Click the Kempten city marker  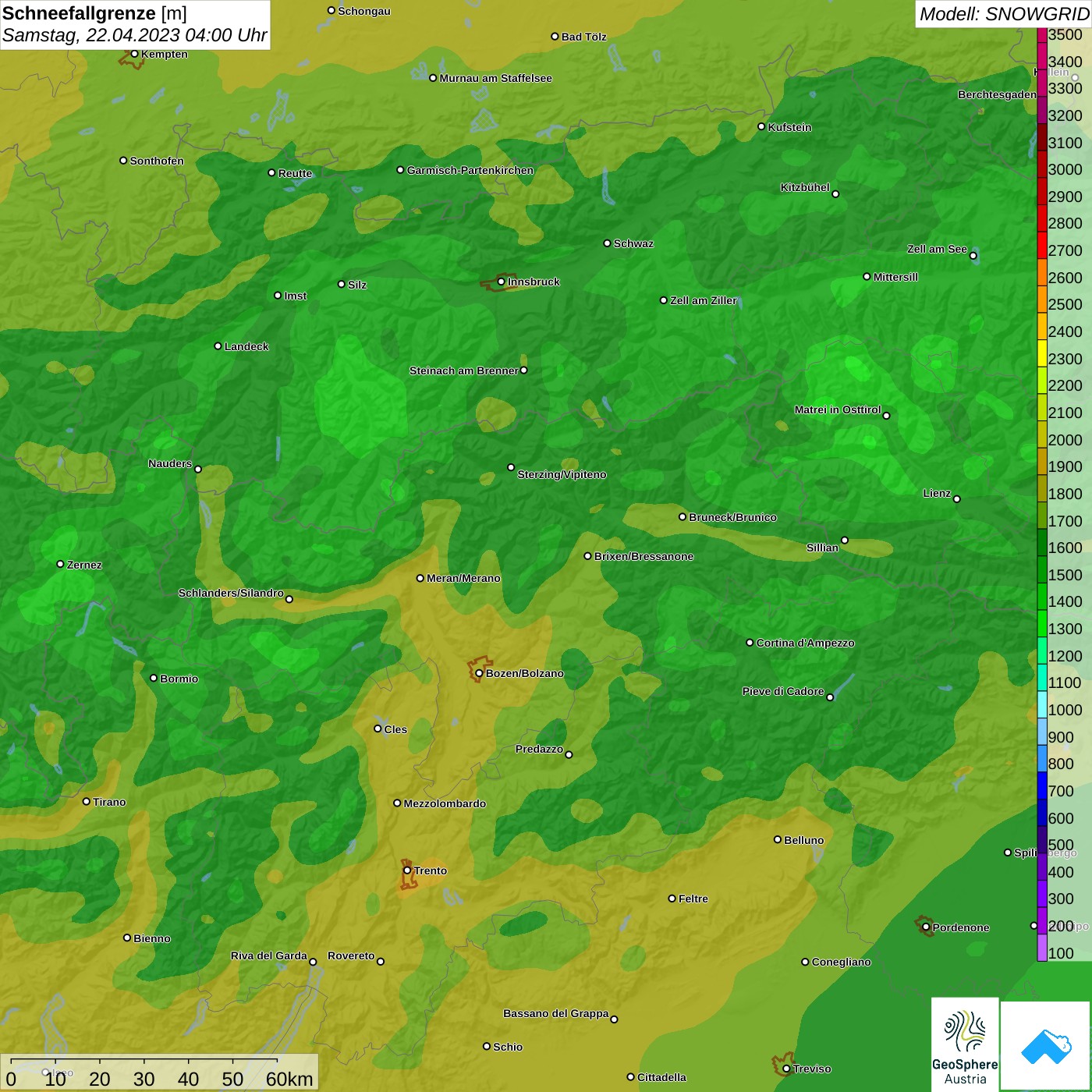click(134, 54)
